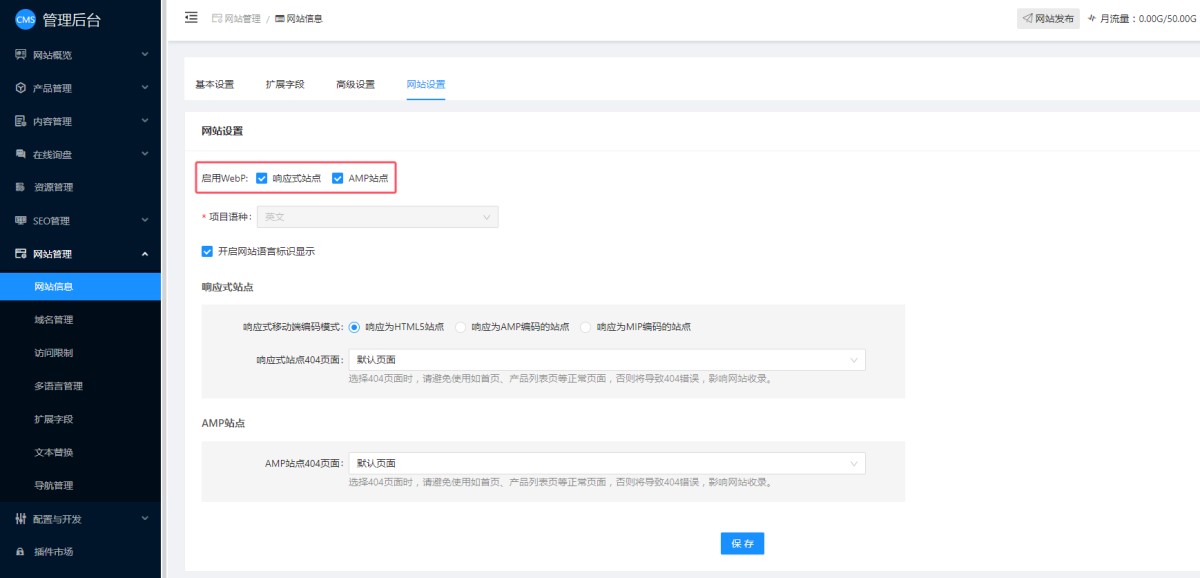This screenshot has width=1200, height=578.
Task: Uncheck the 响应式站点 WebP checkbox
Action: (x=262, y=178)
